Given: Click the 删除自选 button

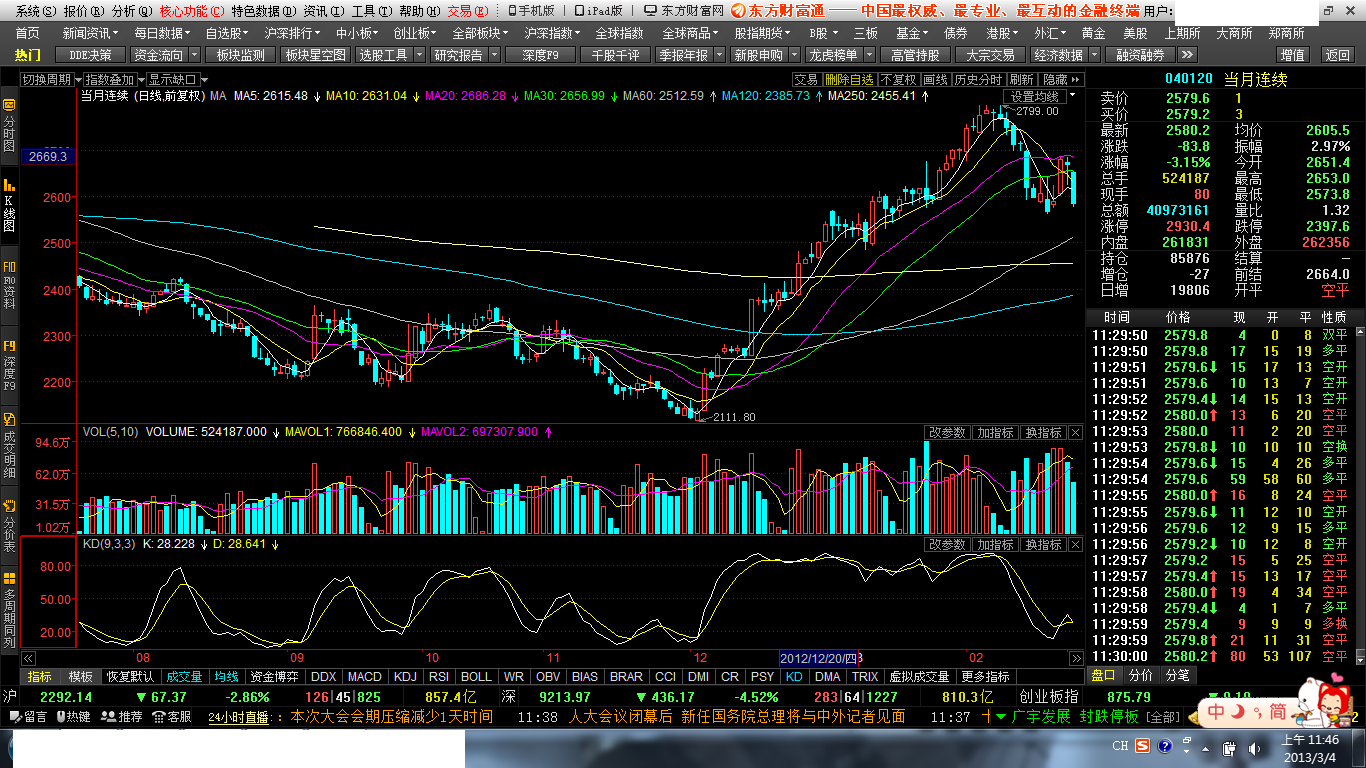Looking at the screenshot, I should coord(849,79).
